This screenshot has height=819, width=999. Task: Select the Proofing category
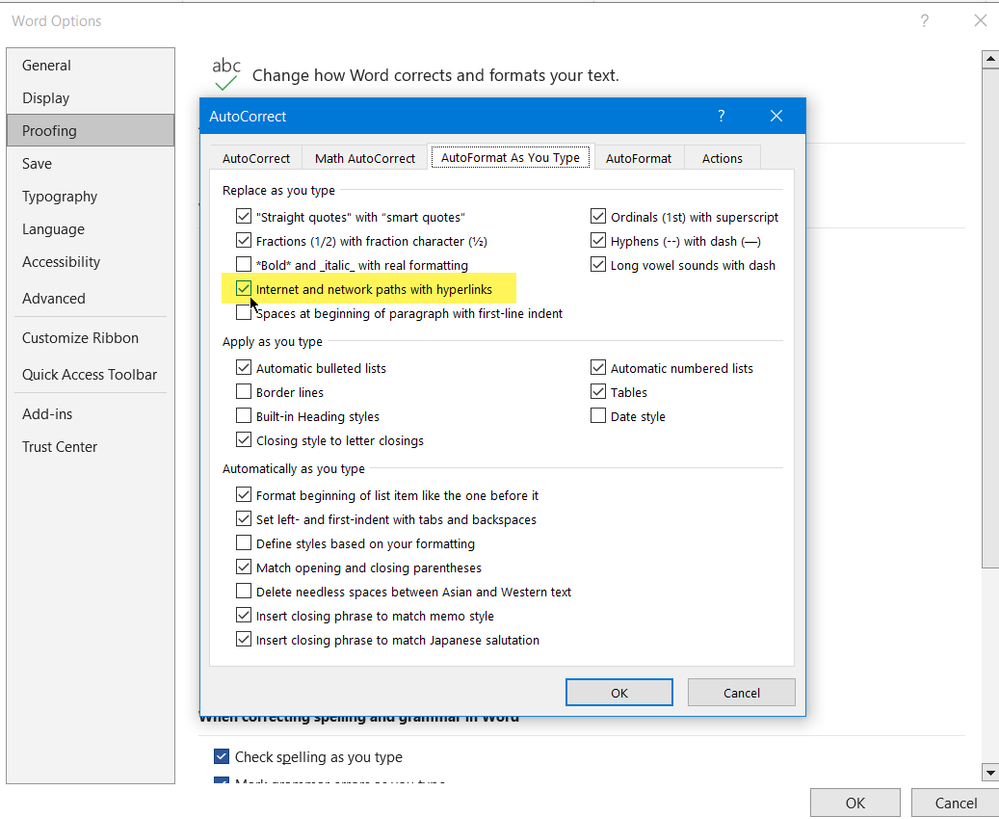point(90,131)
